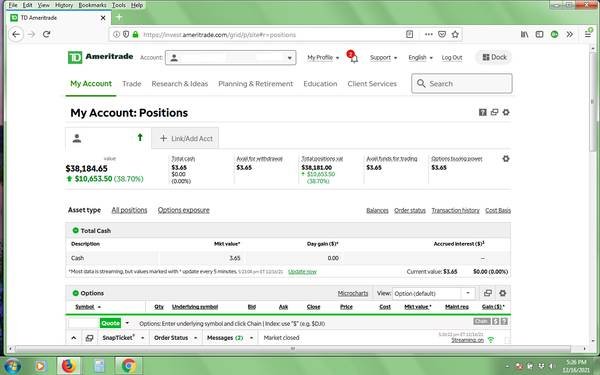The image size is (600, 375).
Task: Click the help question mark icon by Positions
Action: tap(483, 112)
